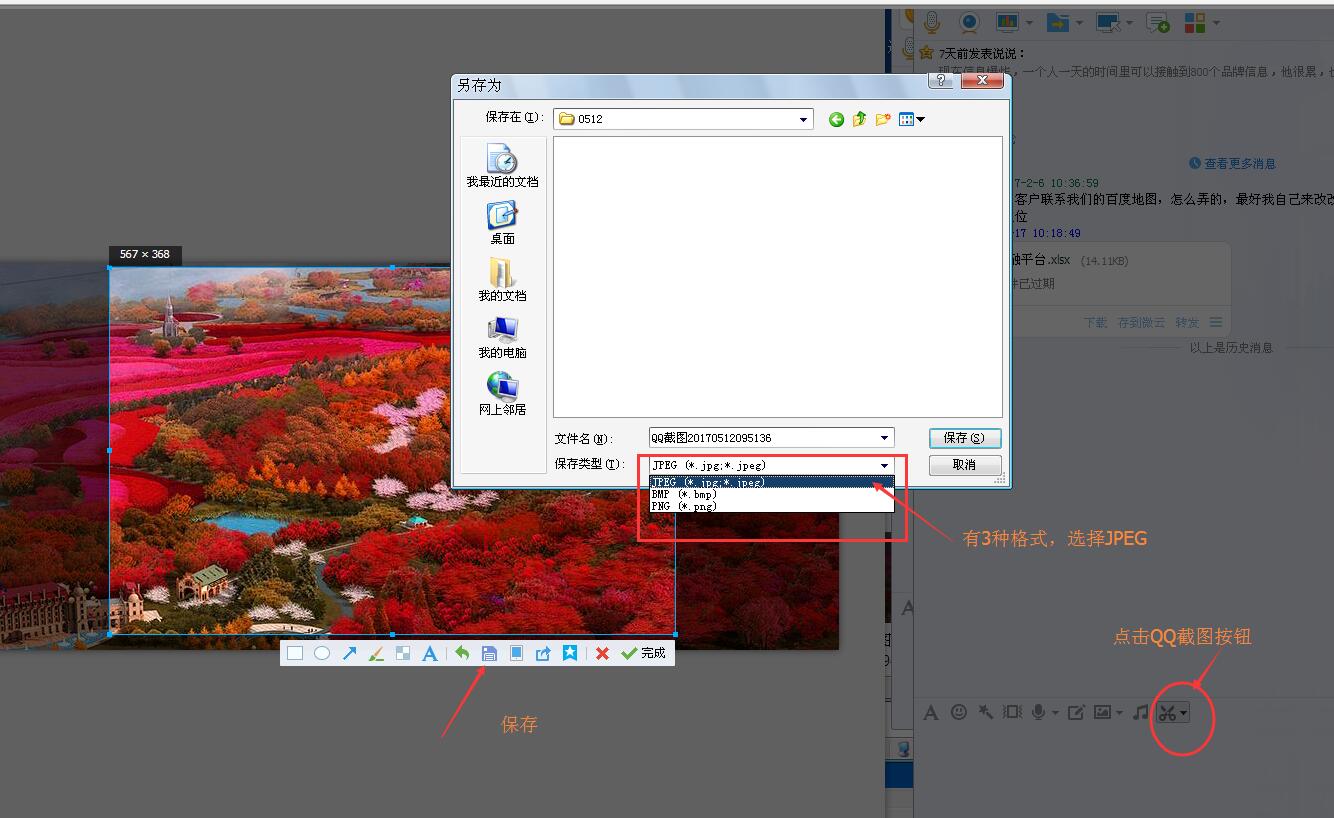
Task: Select the ellipse drawing tool
Action: click(322, 653)
